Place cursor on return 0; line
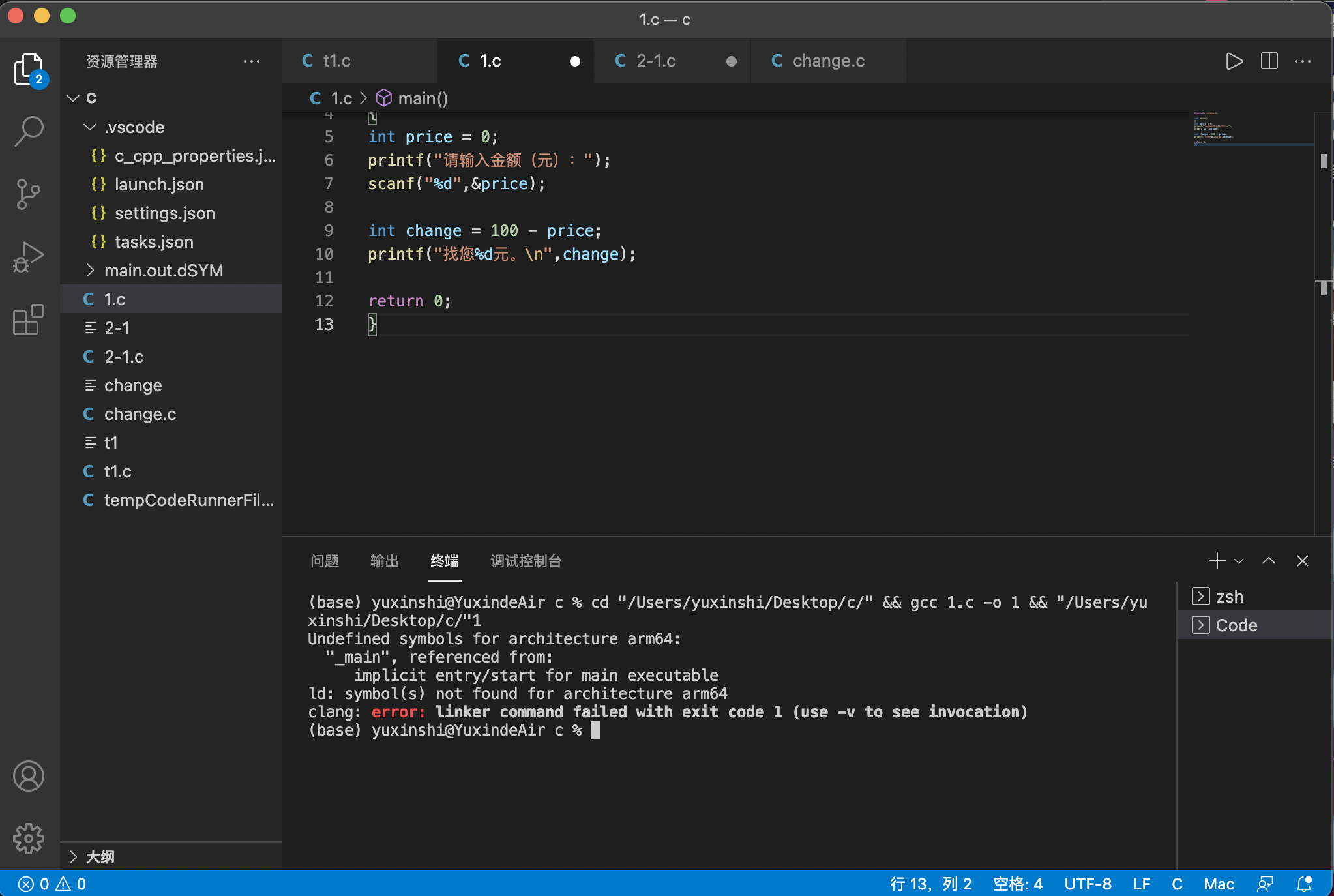This screenshot has height=896, width=1334. [x=409, y=301]
